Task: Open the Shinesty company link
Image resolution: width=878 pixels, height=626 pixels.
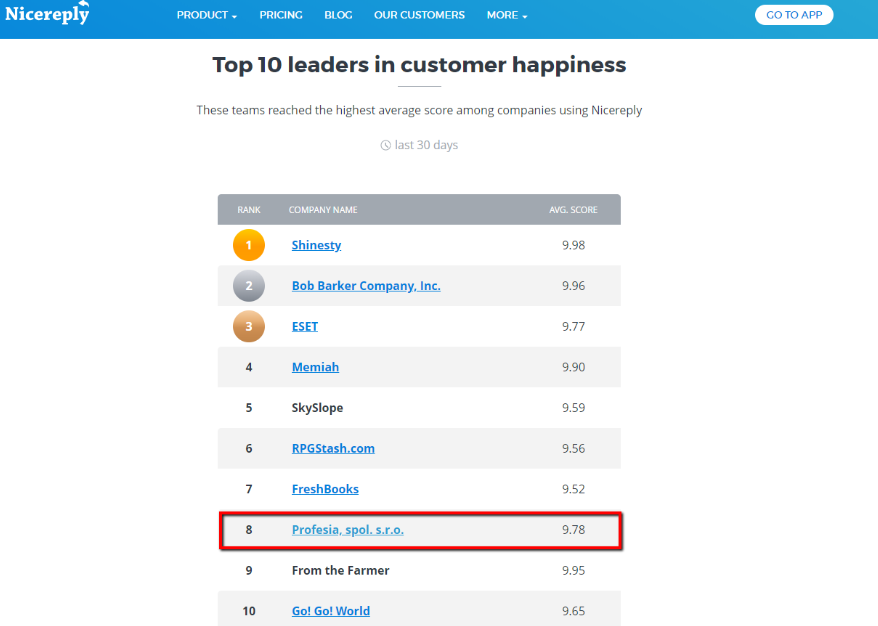Action: [x=316, y=245]
